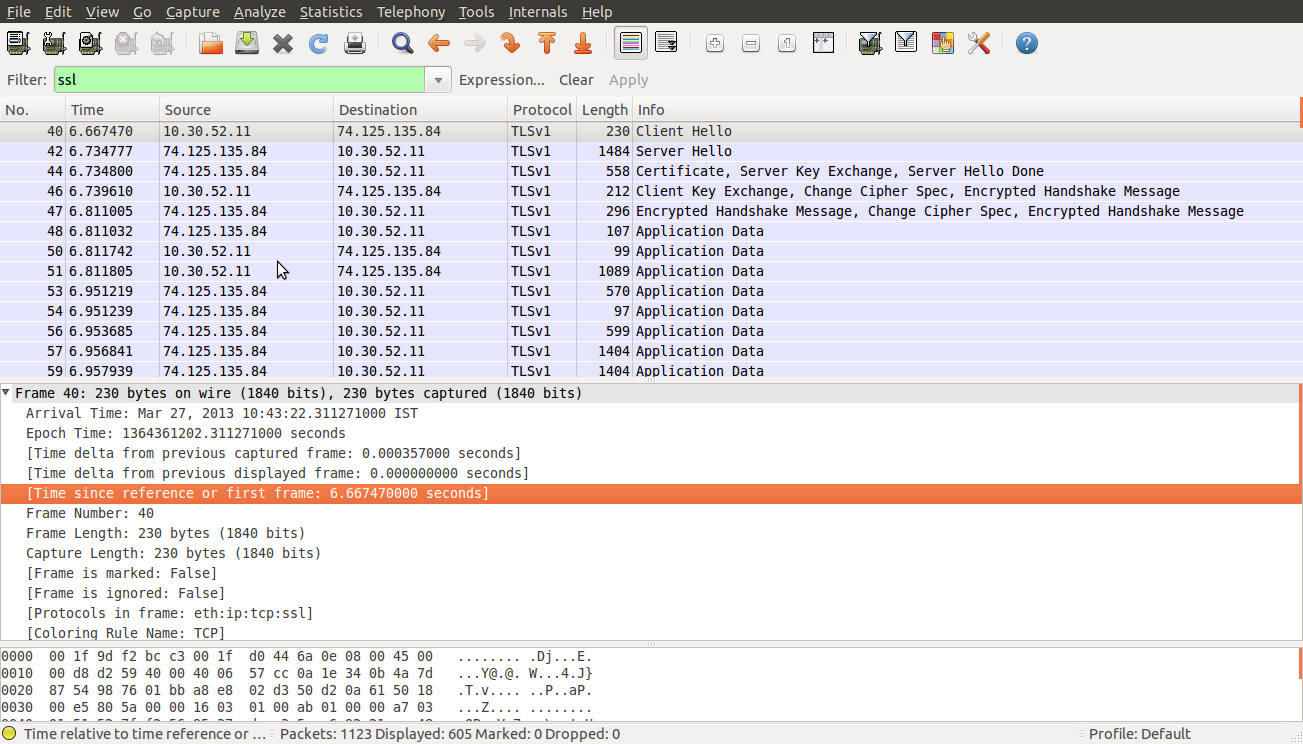Open the filter history dropdown
The height and width of the screenshot is (744, 1303).
(x=438, y=79)
